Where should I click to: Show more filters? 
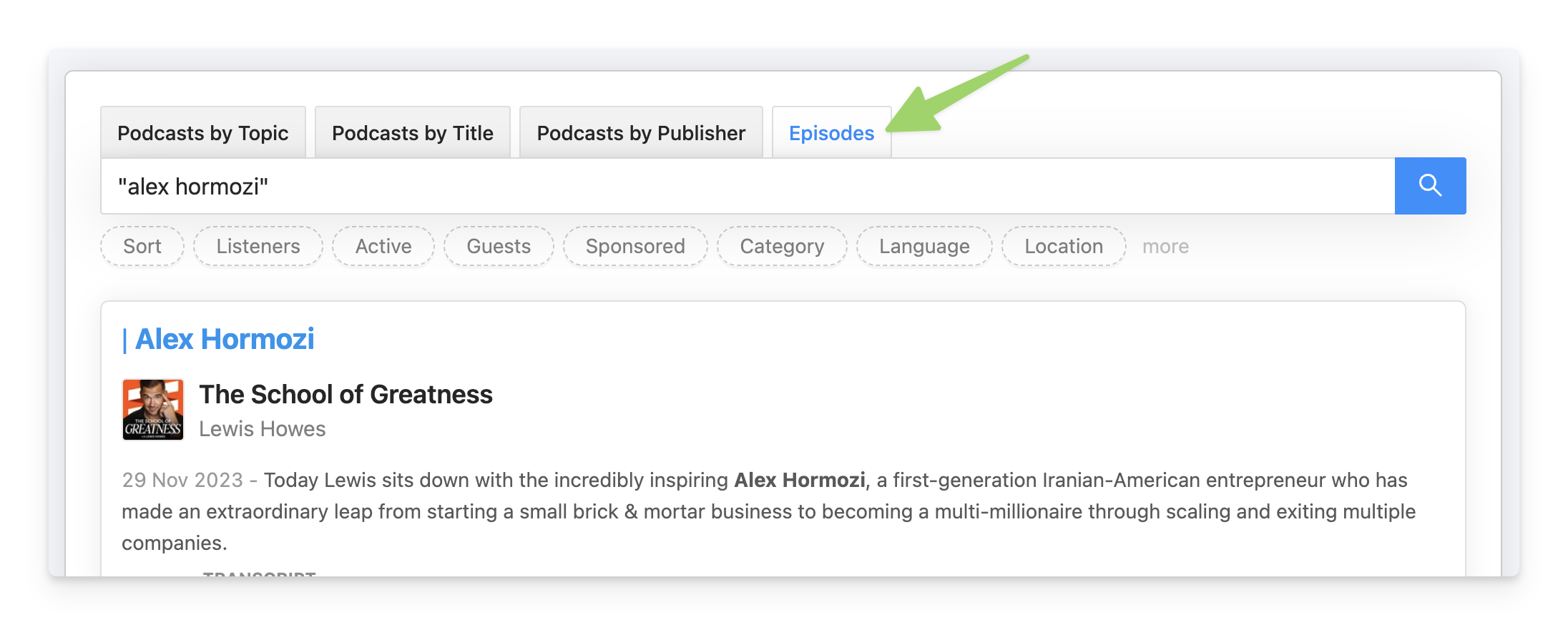click(x=1165, y=246)
